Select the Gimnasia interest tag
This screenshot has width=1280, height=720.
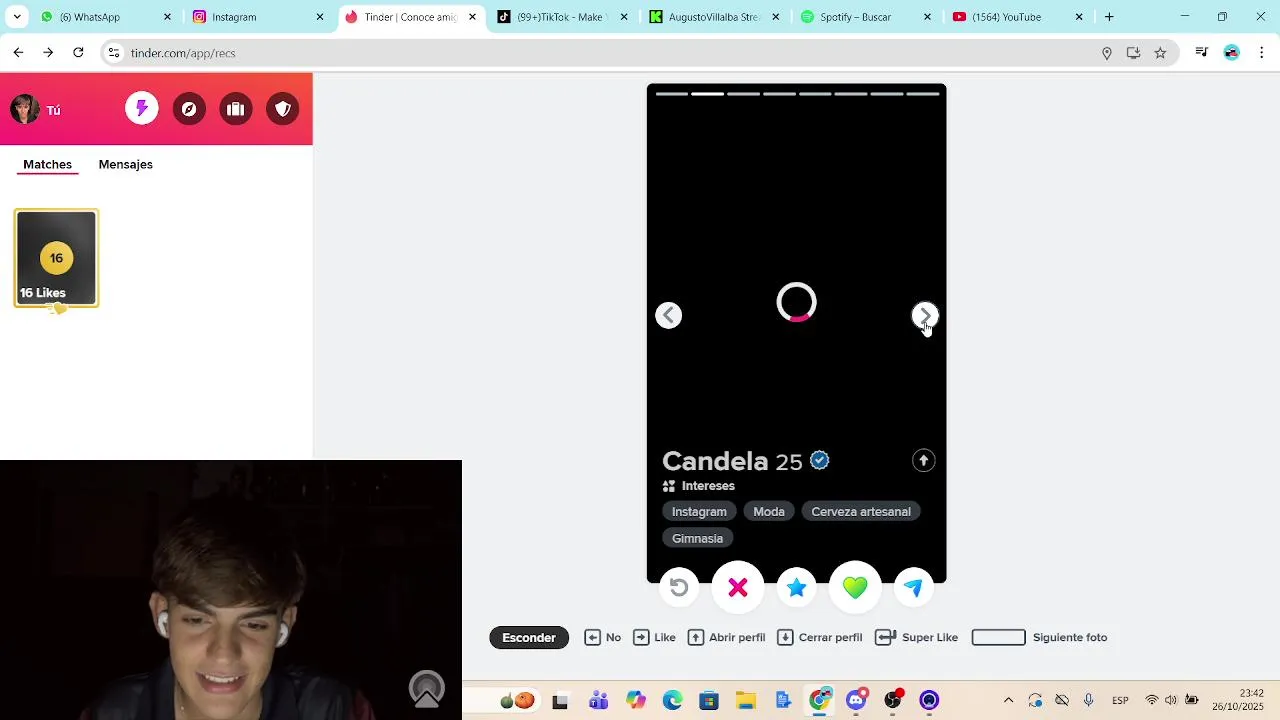(x=697, y=538)
